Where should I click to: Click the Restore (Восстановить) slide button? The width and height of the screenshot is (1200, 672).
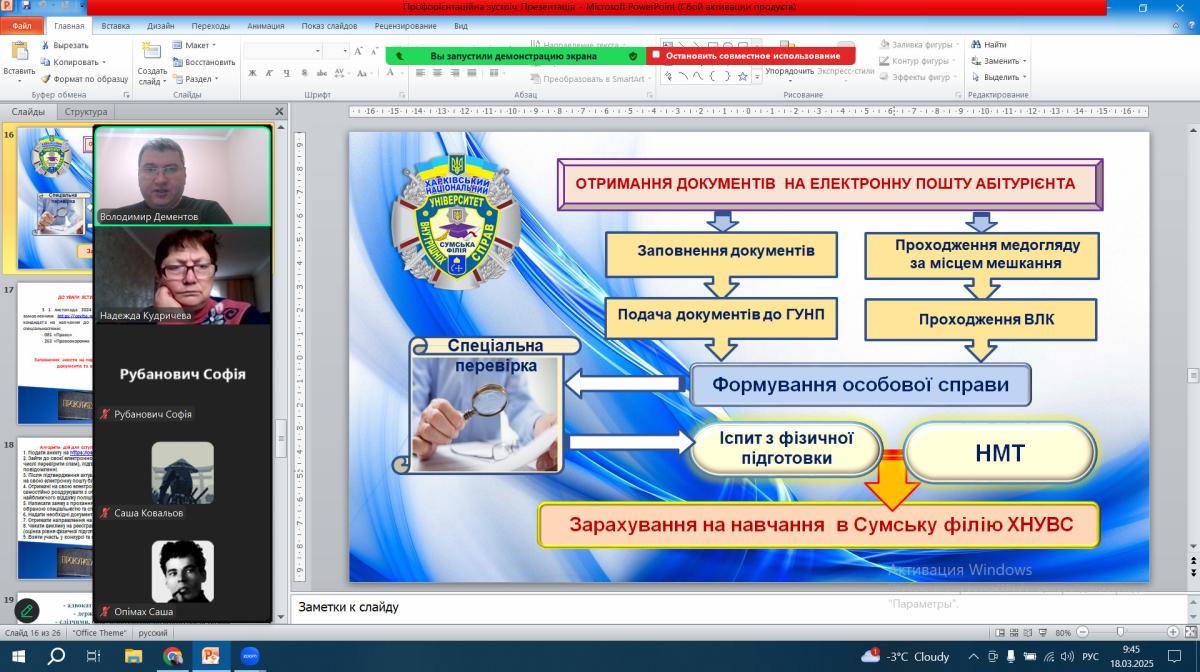click(202, 62)
